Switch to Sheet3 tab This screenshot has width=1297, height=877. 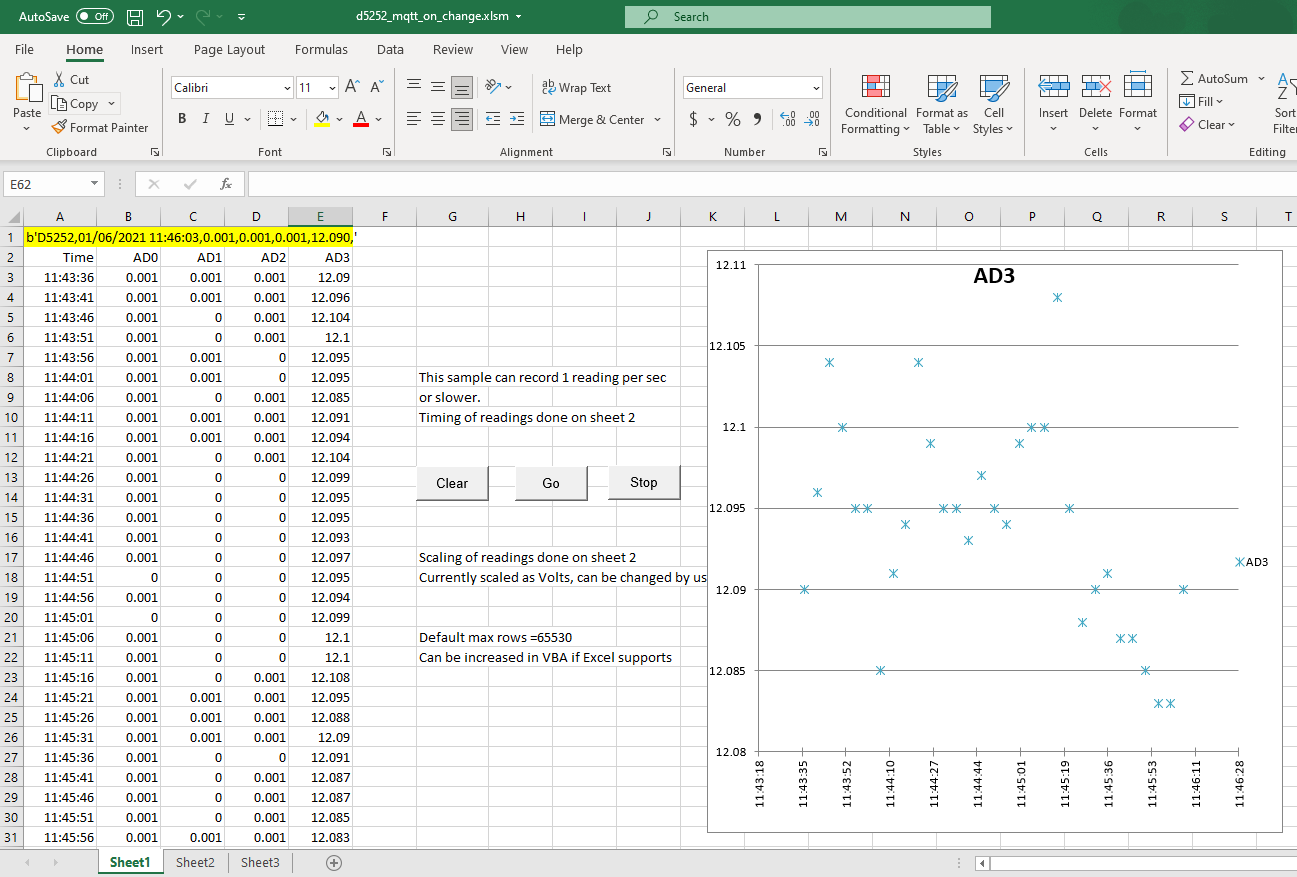click(260, 862)
